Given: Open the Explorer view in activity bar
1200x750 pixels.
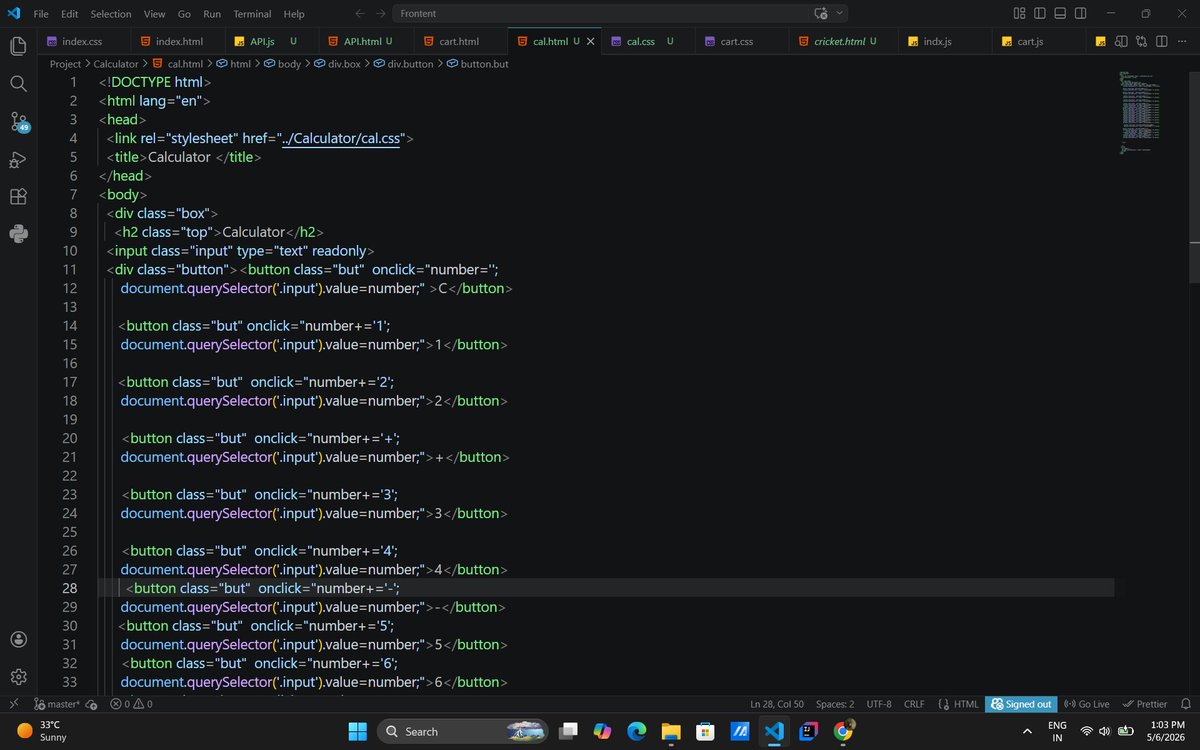Looking at the screenshot, I should pos(18,46).
